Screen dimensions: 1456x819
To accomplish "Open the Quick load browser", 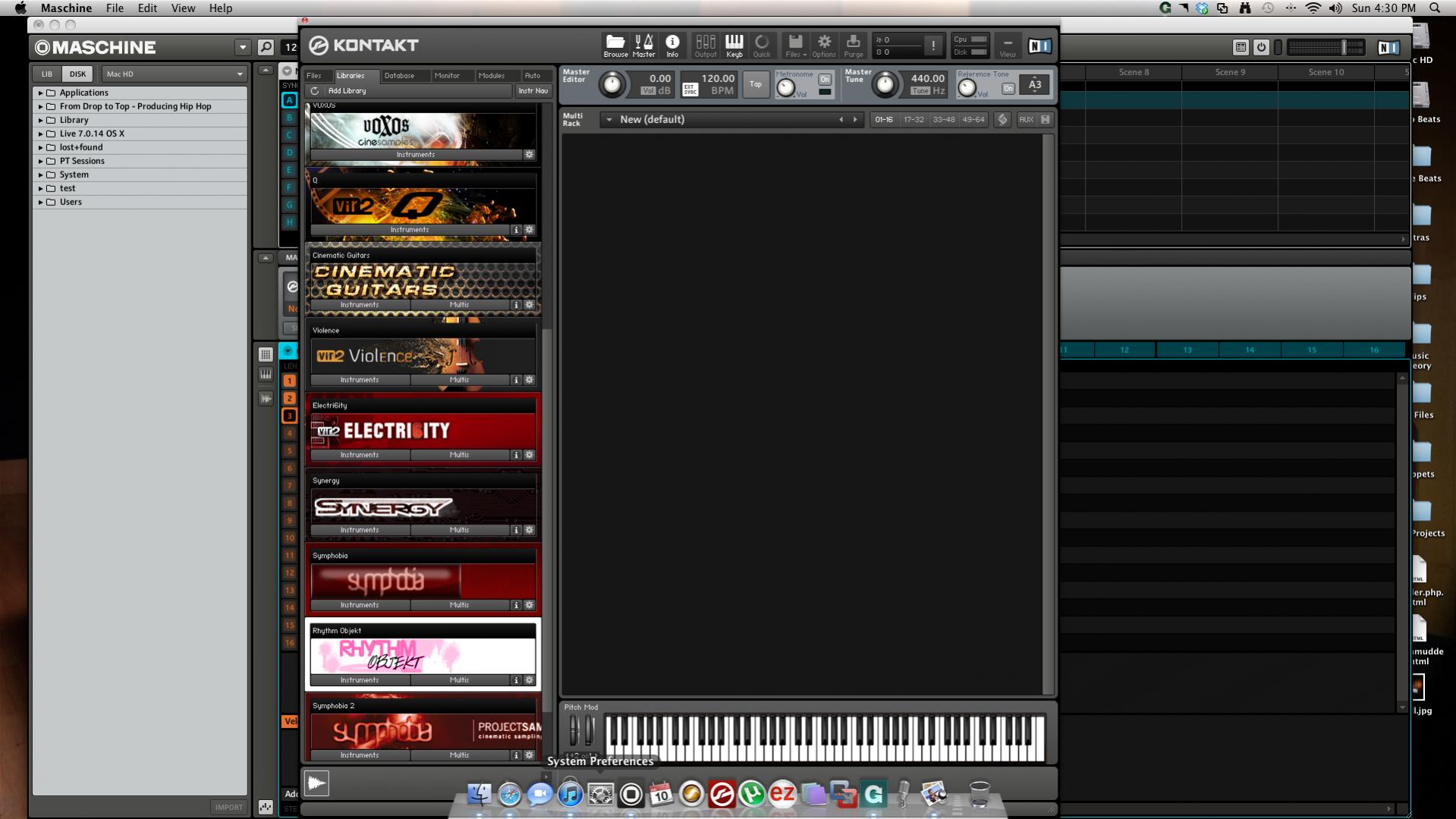I will tap(762, 46).
